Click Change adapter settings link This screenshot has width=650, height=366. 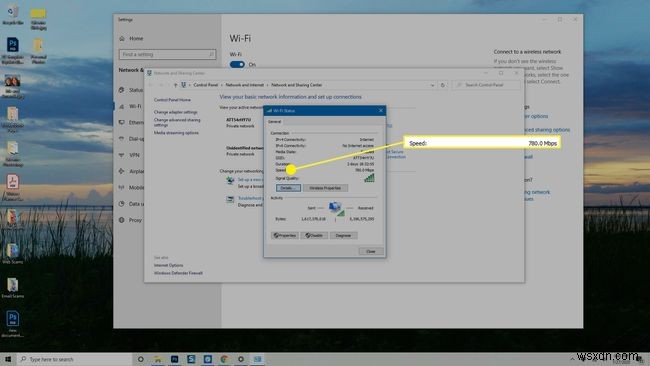175,112
